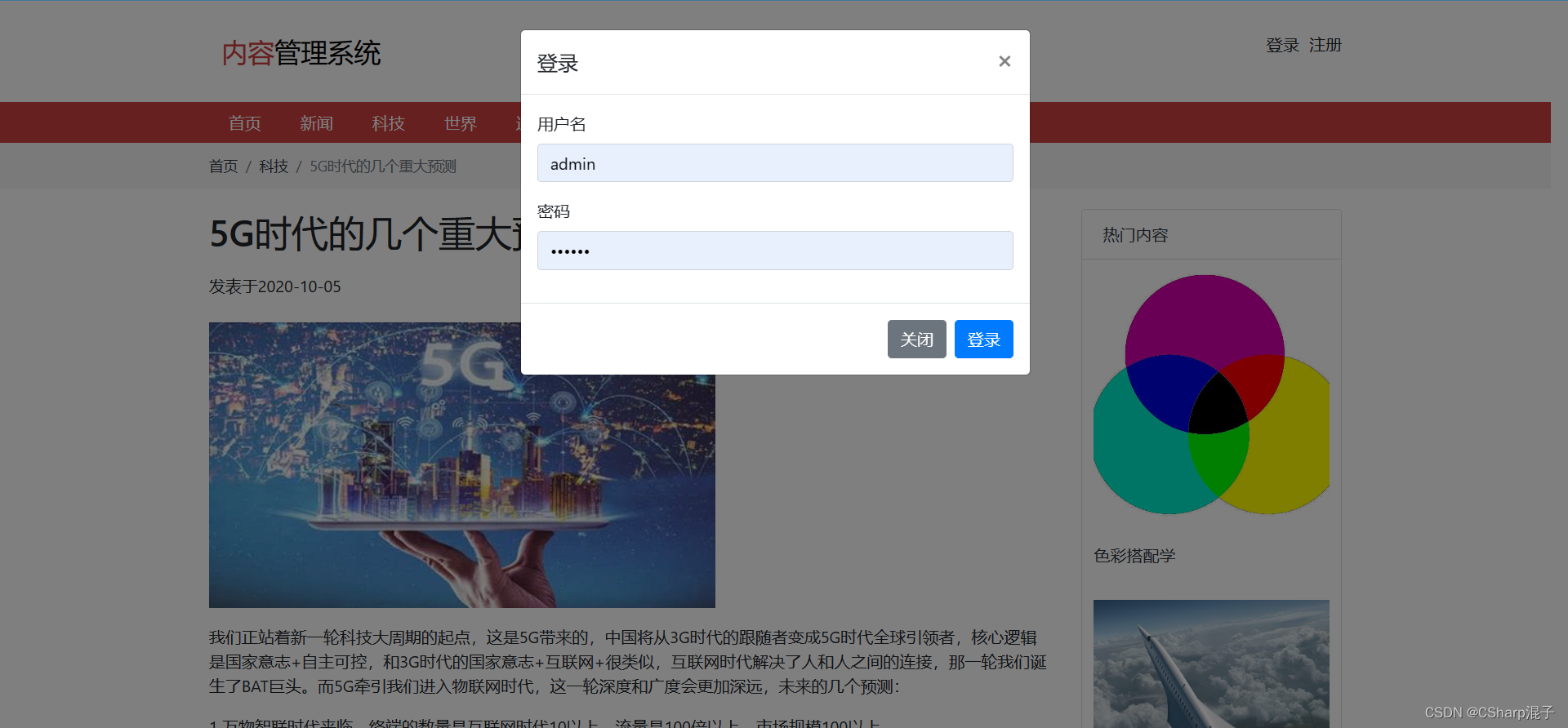Go to 科技 via the breadcrumb
The image size is (1568, 728).
point(274,166)
